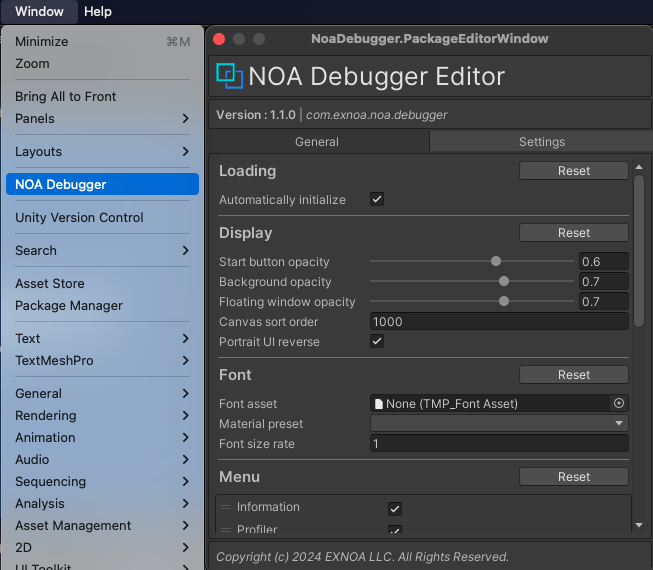Open the Asset Store menu item
The image size is (653, 570).
pos(102,284)
